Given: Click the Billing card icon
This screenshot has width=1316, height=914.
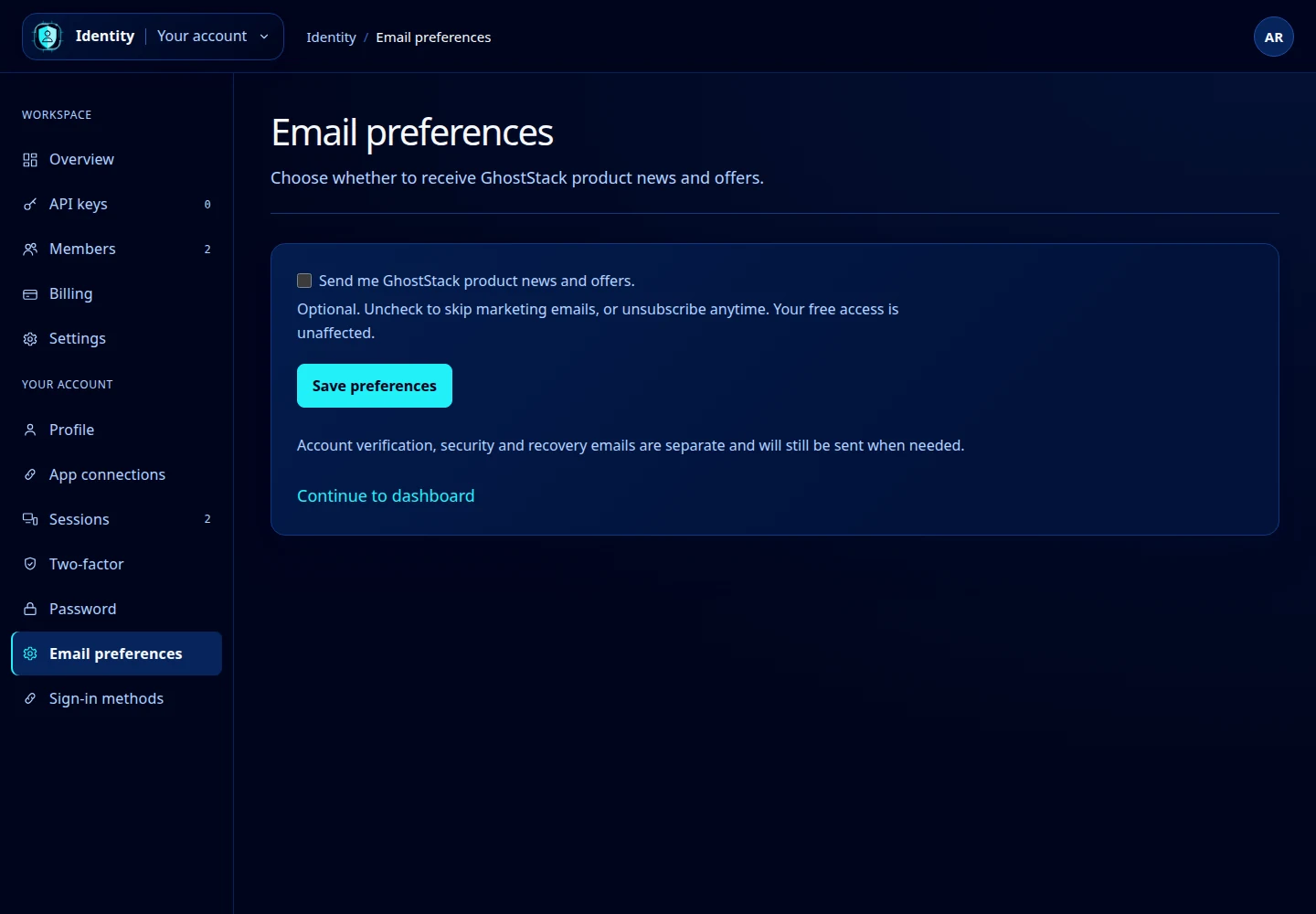Looking at the screenshot, I should [30, 294].
